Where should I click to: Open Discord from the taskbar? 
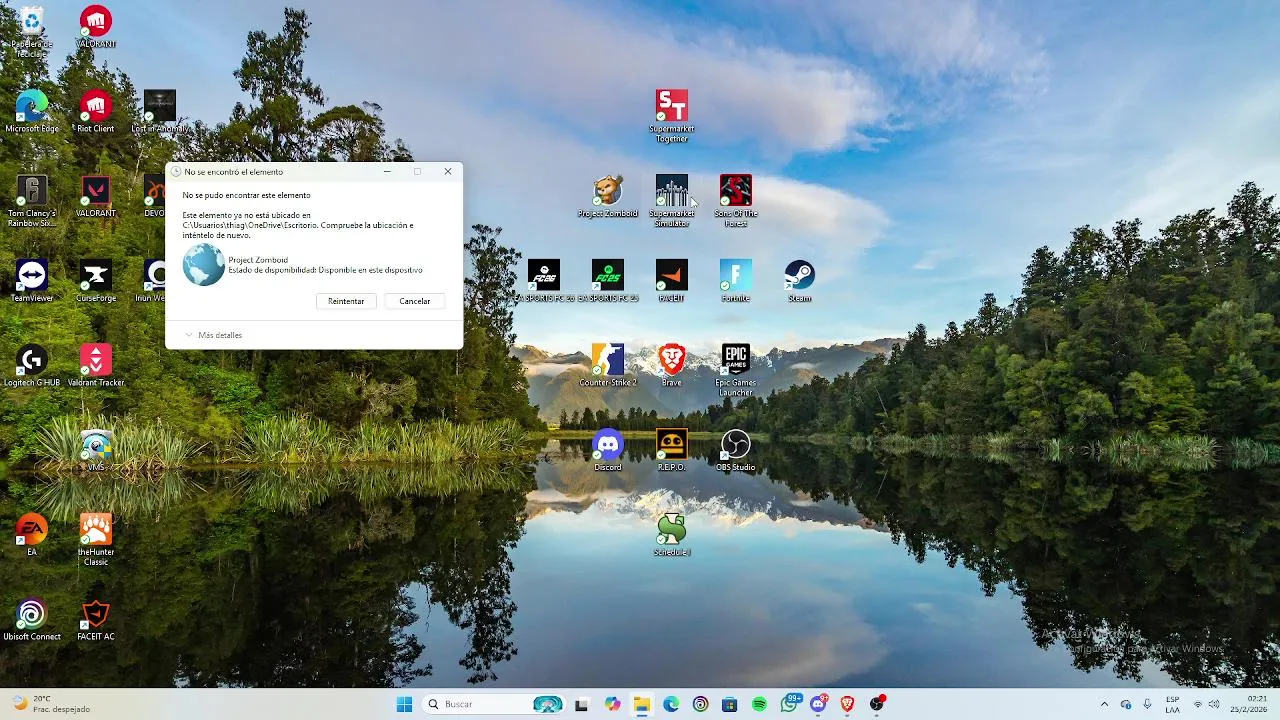click(x=818, y=704)
